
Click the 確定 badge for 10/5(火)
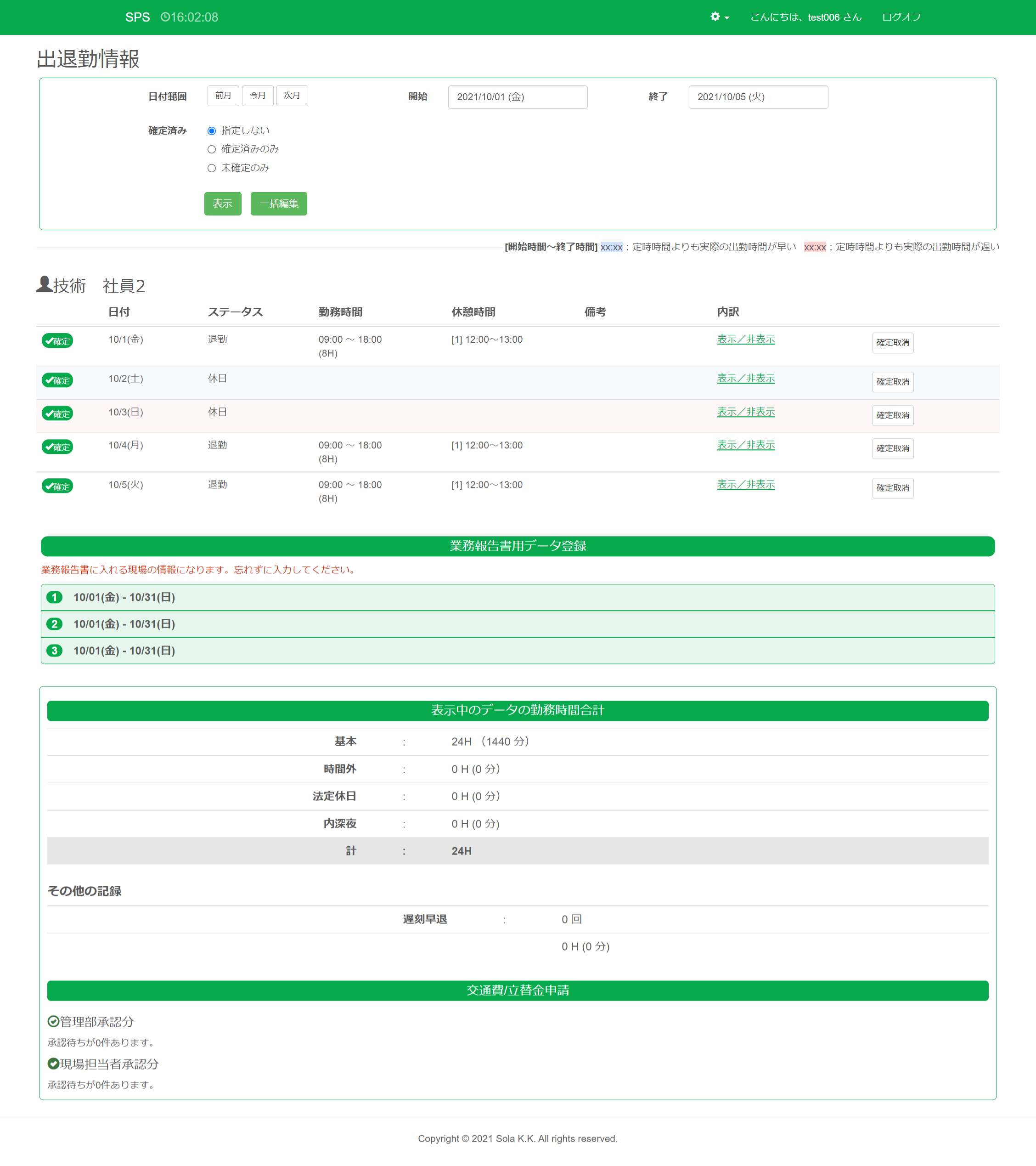[57, 486]
